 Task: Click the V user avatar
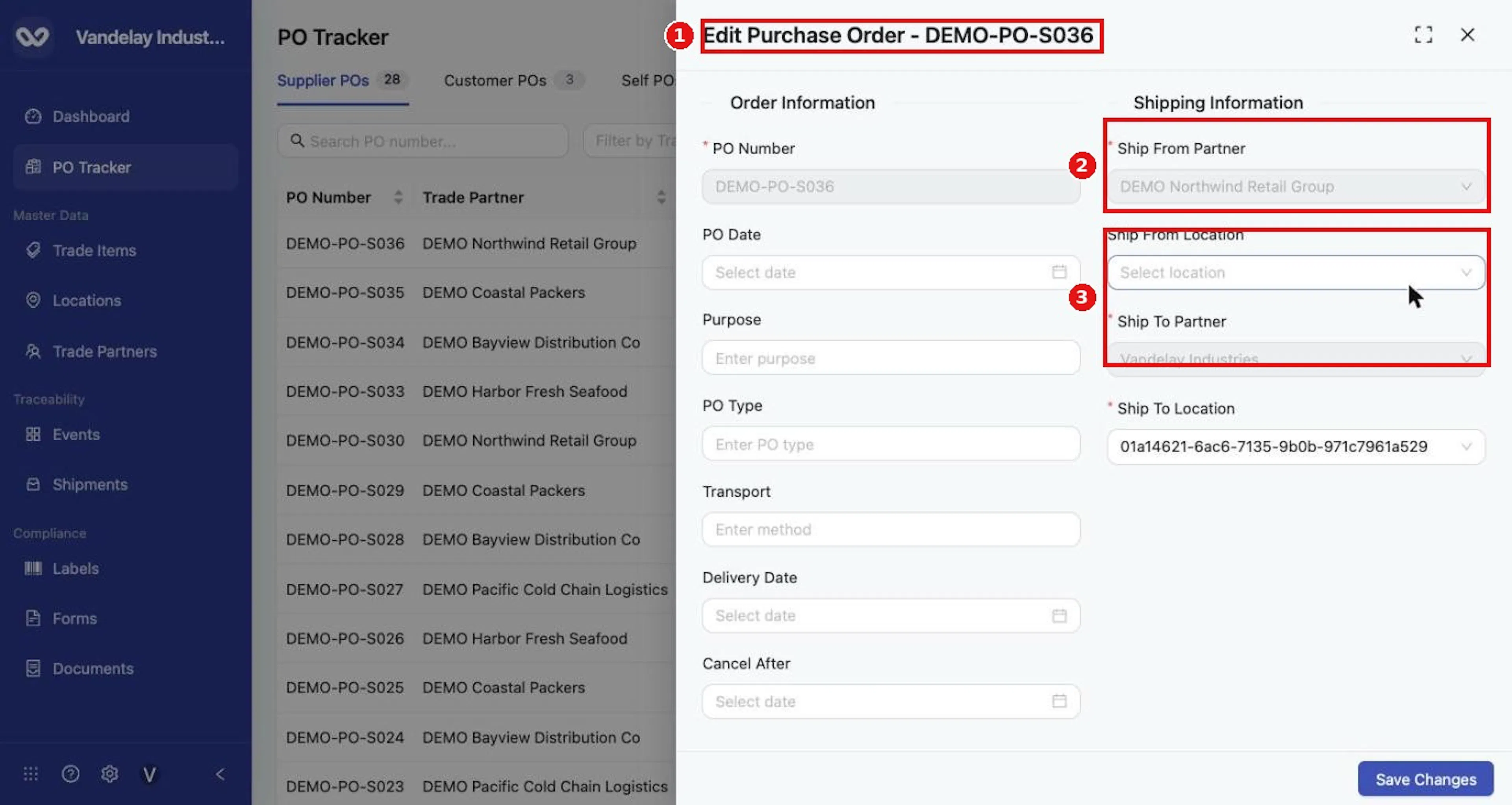pyautogui.click(x=150, y=774)
